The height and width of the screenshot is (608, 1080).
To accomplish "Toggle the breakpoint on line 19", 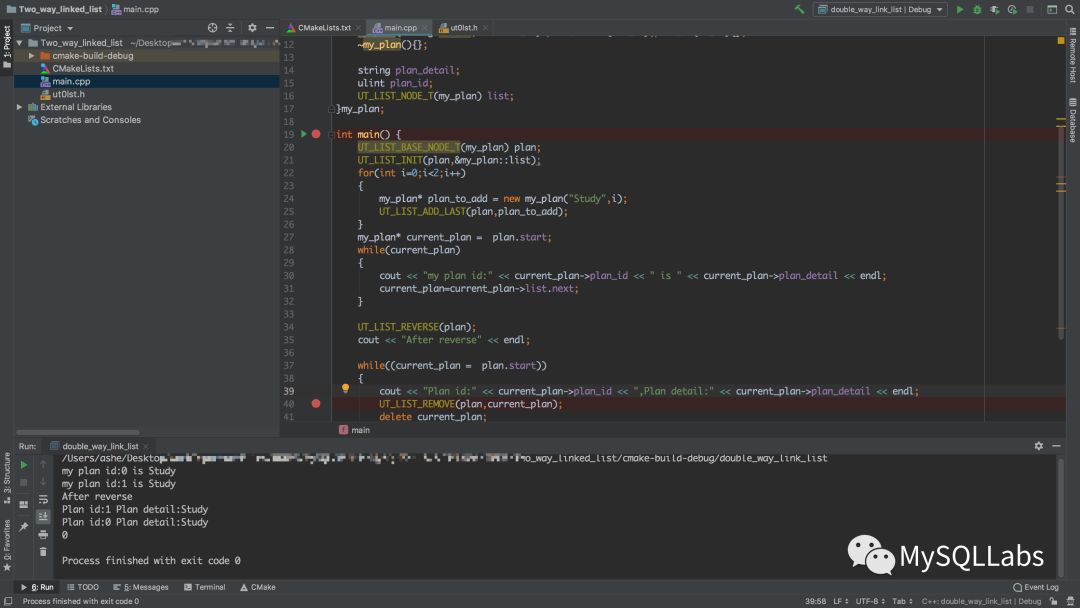I will click(x=316, y=134).
